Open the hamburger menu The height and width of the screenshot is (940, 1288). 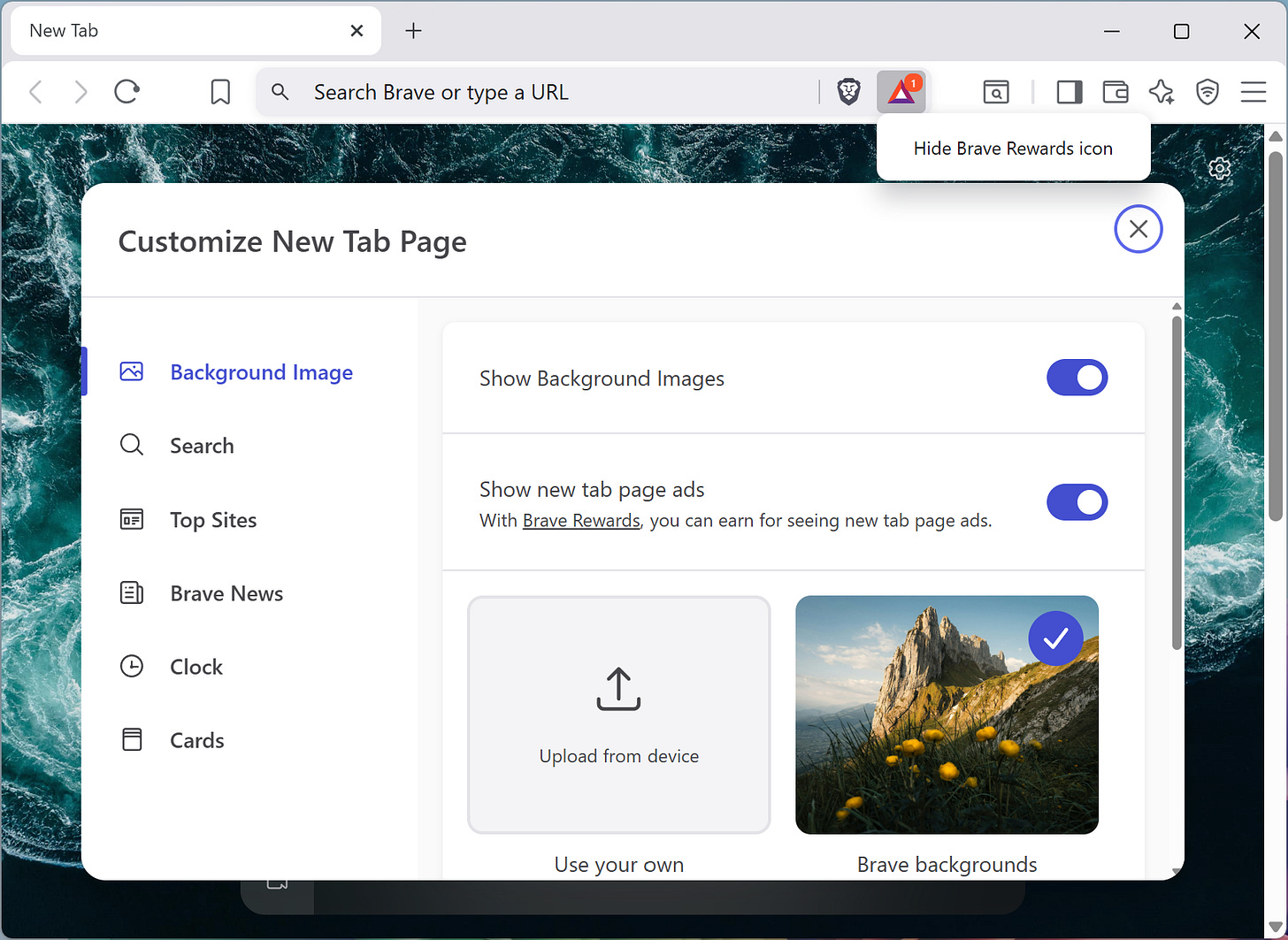pos(1253,91)
